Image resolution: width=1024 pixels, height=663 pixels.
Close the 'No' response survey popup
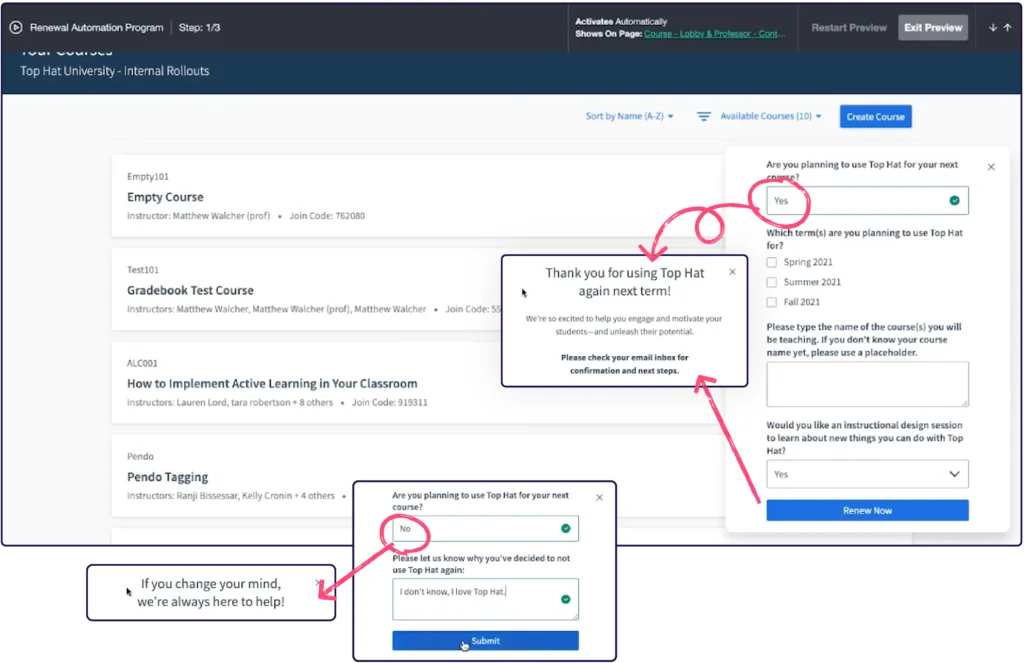click(599, 497)
